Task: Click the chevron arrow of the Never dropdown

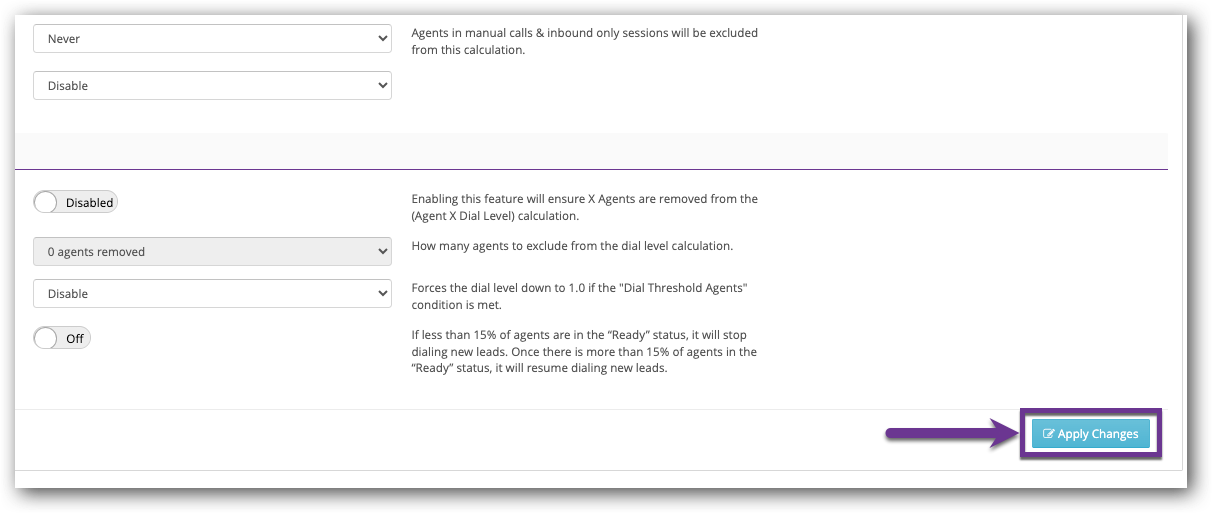Action: 382,39
